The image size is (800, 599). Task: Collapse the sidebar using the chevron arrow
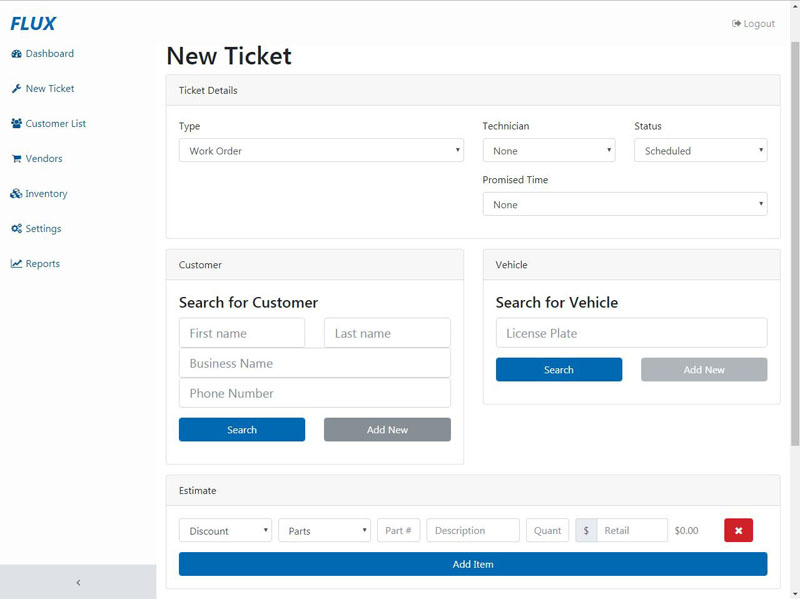pos(78,582)
